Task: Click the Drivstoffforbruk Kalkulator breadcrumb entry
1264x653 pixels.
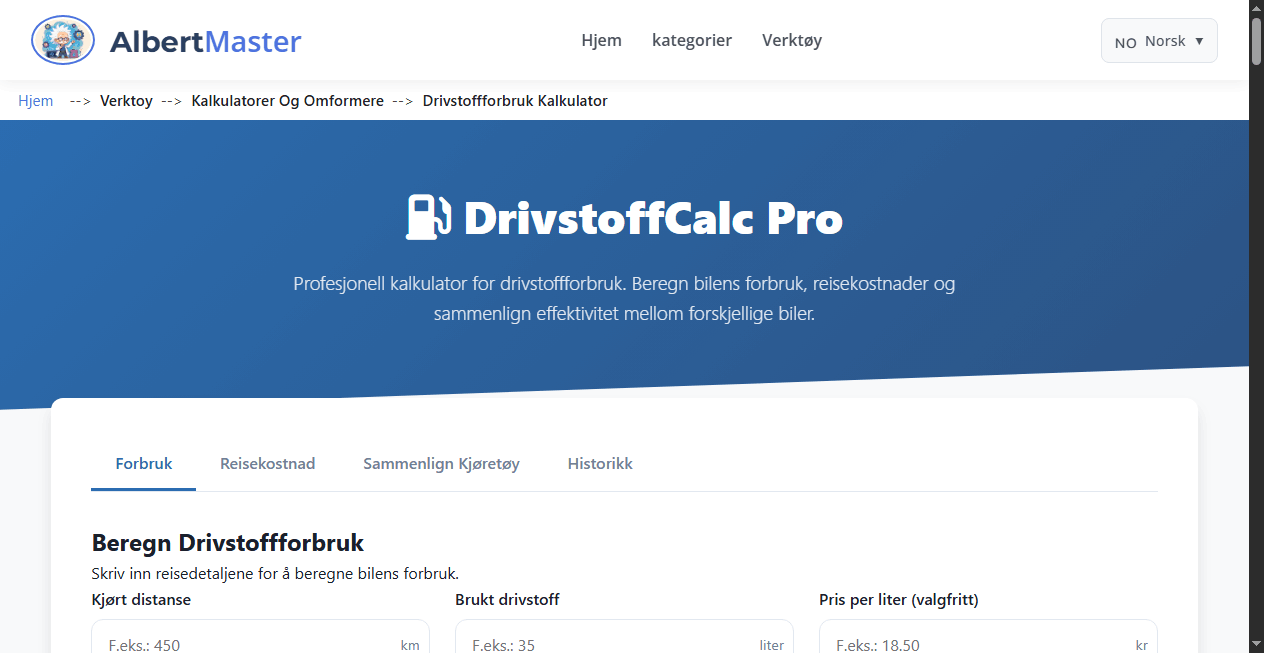Action: pyautogui.click(x=515, y=100)
